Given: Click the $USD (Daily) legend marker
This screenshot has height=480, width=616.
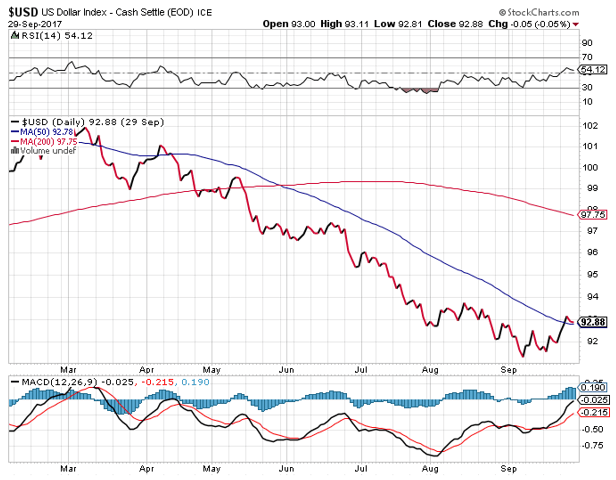Looking at the screenshot, I should point(13,121).
